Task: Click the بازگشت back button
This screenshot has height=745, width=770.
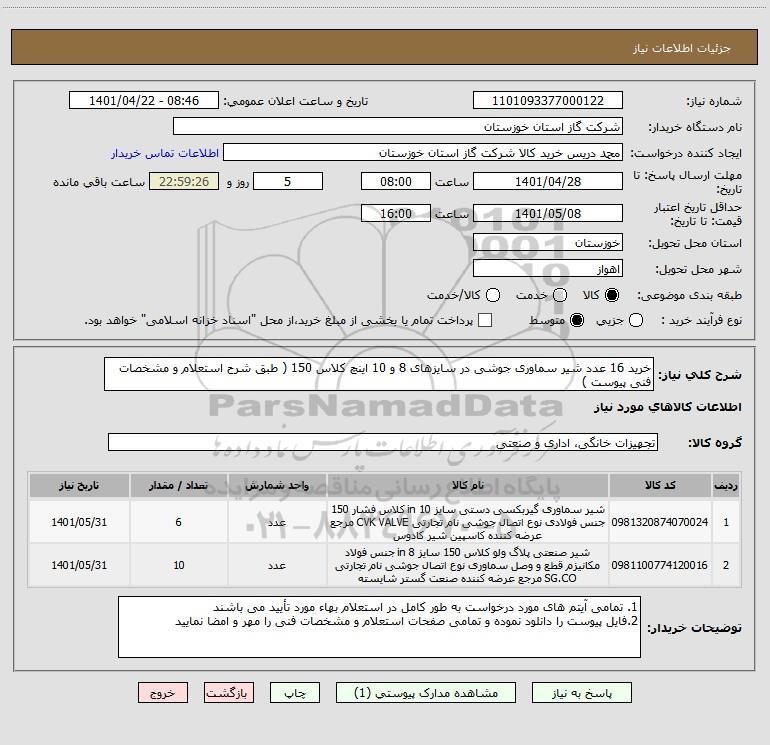Action: 229,693
